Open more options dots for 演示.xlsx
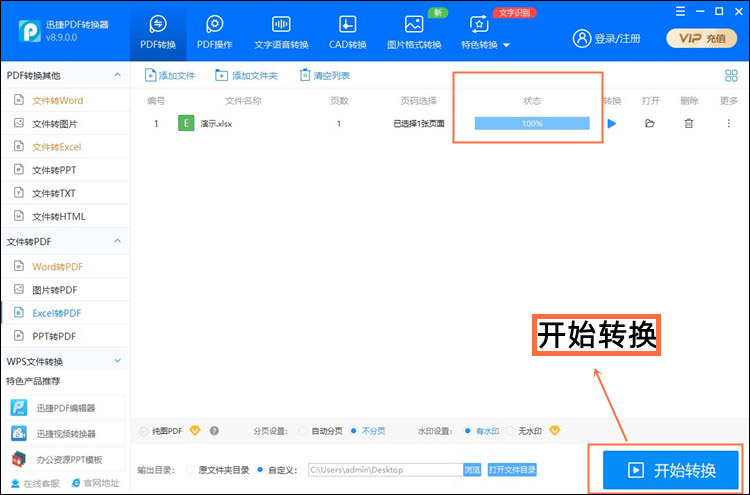Screen dimensions: 750x495 [728, 123]
